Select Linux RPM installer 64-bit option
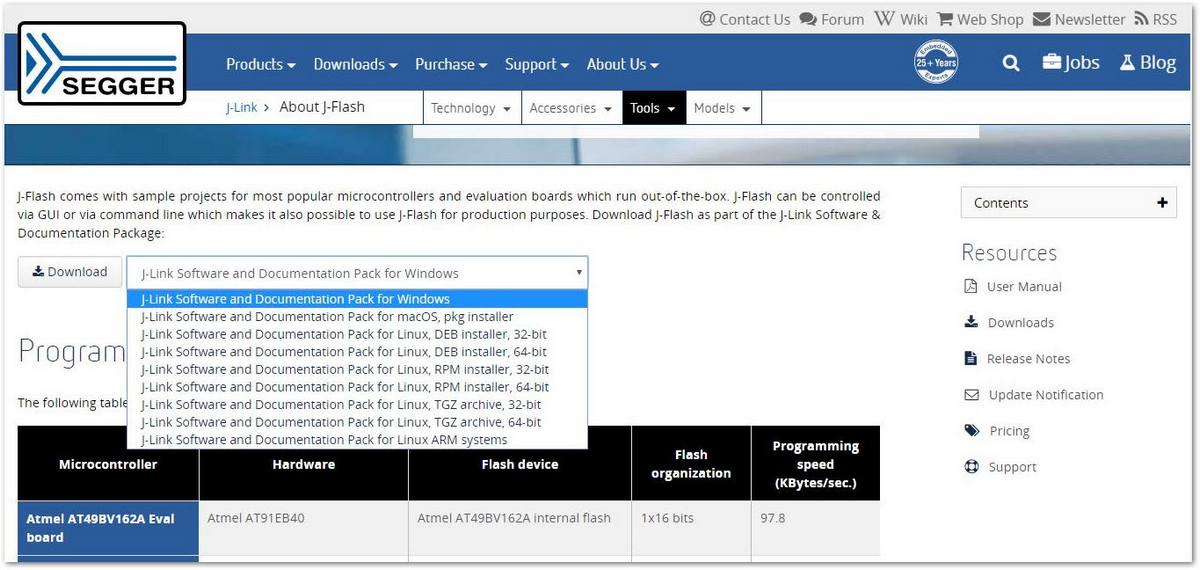1200x570 pixels. [x=357, y=387]
